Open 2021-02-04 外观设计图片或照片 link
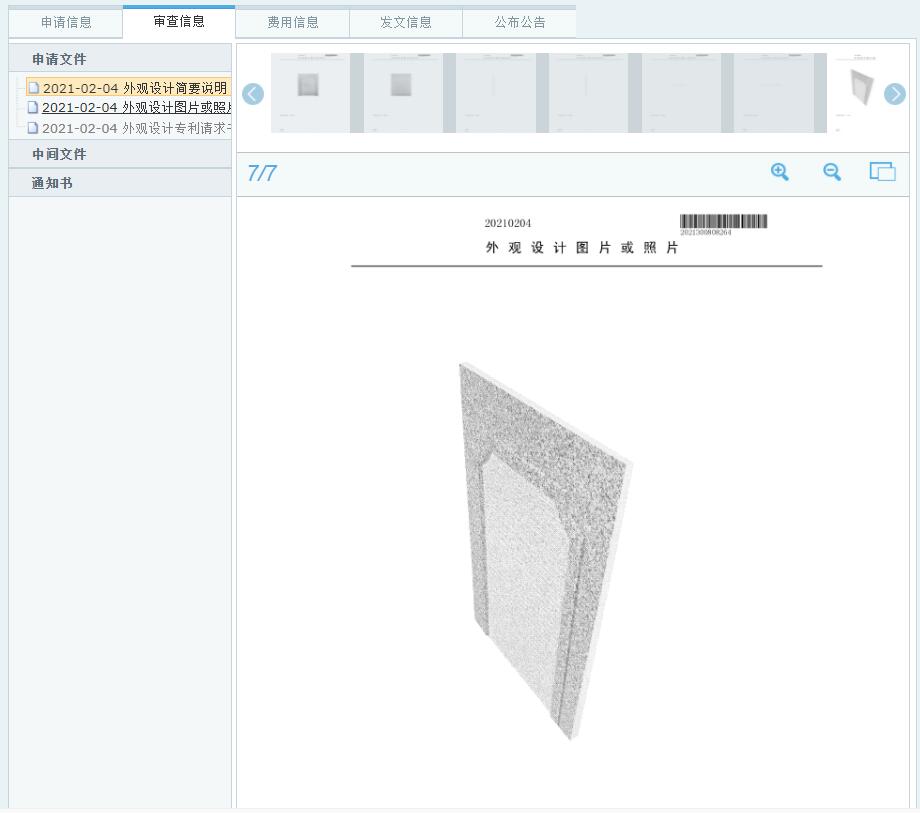 point(136,107)
